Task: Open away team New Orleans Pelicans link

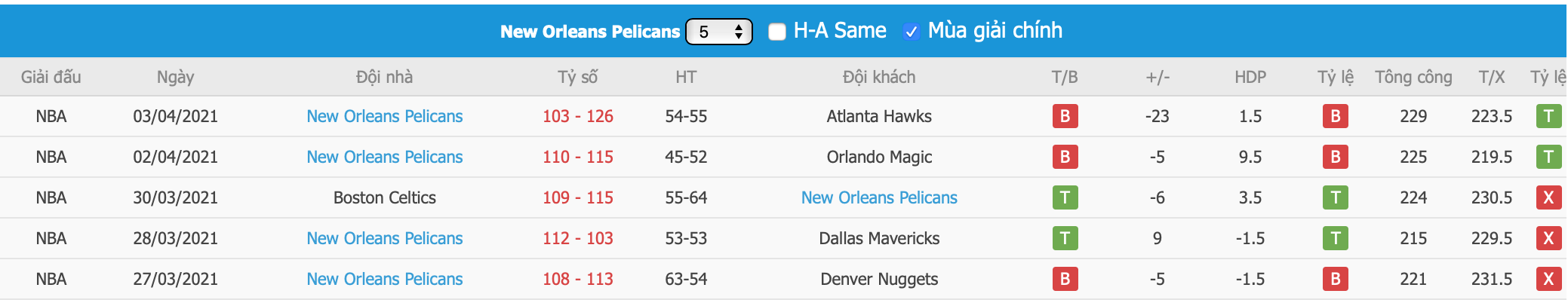Action: [879, 197]
